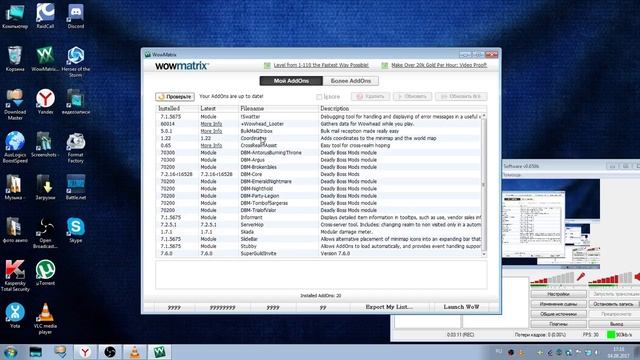Open the uTorrent desktop shortcut
The height and width of the screenshot is (360, 640).
45,272
